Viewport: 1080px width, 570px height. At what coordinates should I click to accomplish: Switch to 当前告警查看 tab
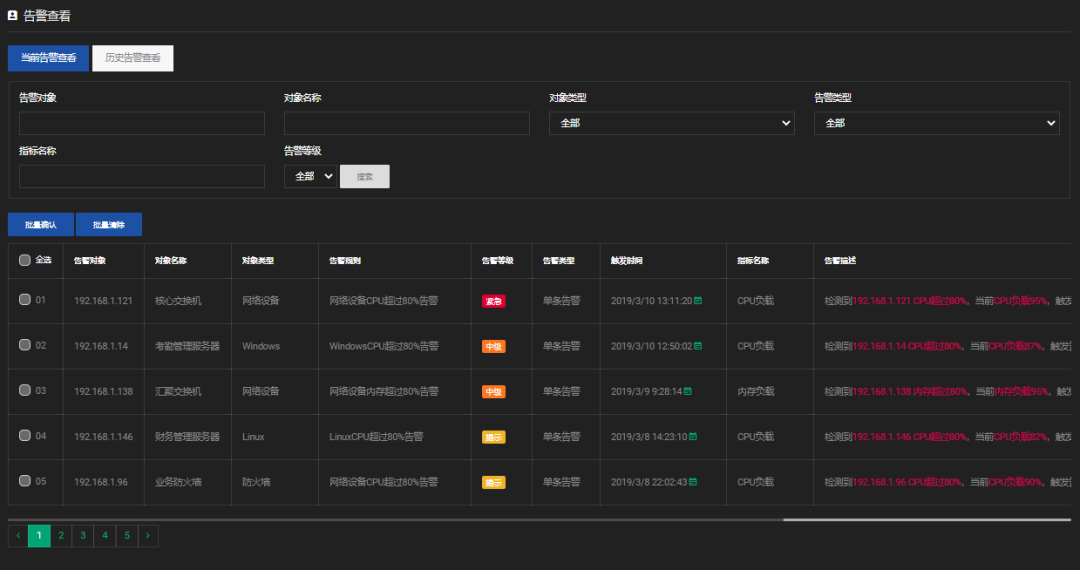tap(48, 58)
